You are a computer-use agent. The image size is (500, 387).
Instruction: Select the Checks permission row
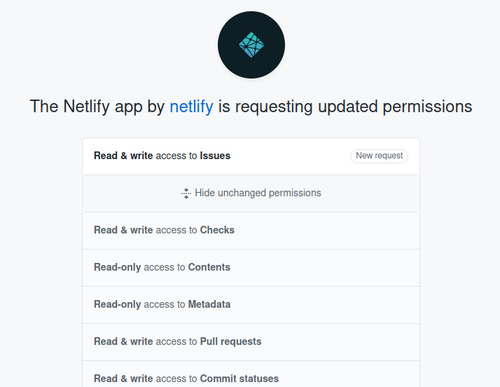coord(251,231)
